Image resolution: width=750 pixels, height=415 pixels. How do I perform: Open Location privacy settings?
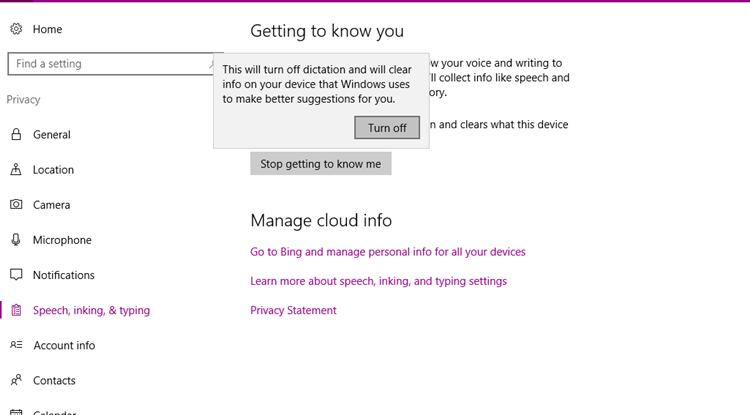pos(53,170)
